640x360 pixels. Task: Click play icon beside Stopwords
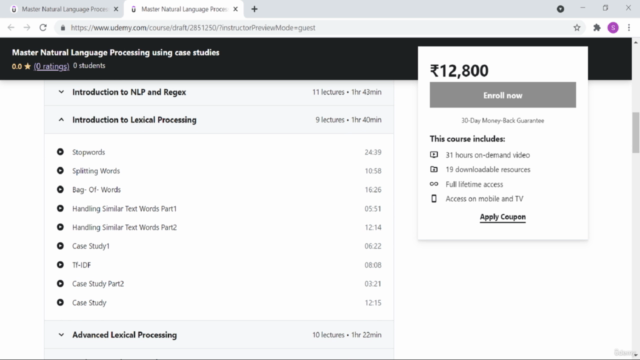(60, 152)
